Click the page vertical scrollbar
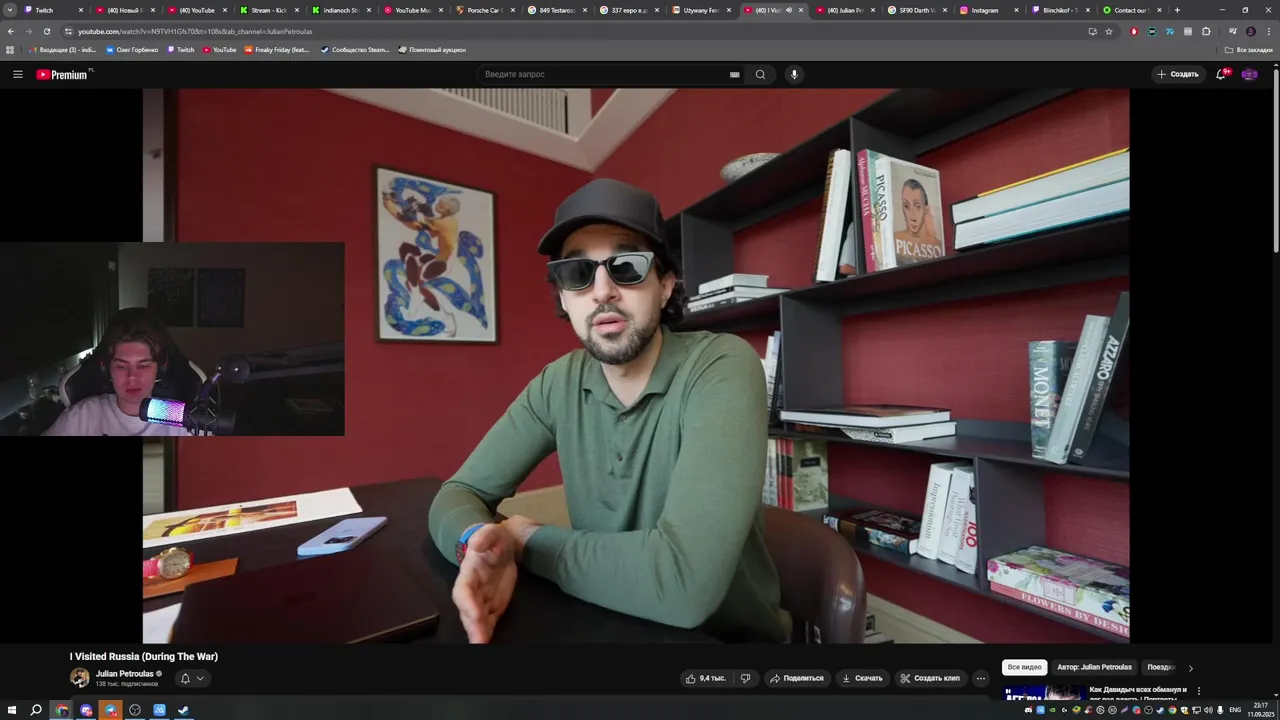The image size is (1280, 720). (x=1275, y=160)
